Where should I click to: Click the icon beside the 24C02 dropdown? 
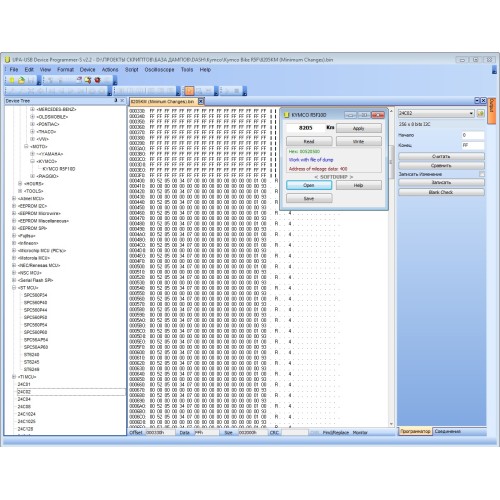480,113
